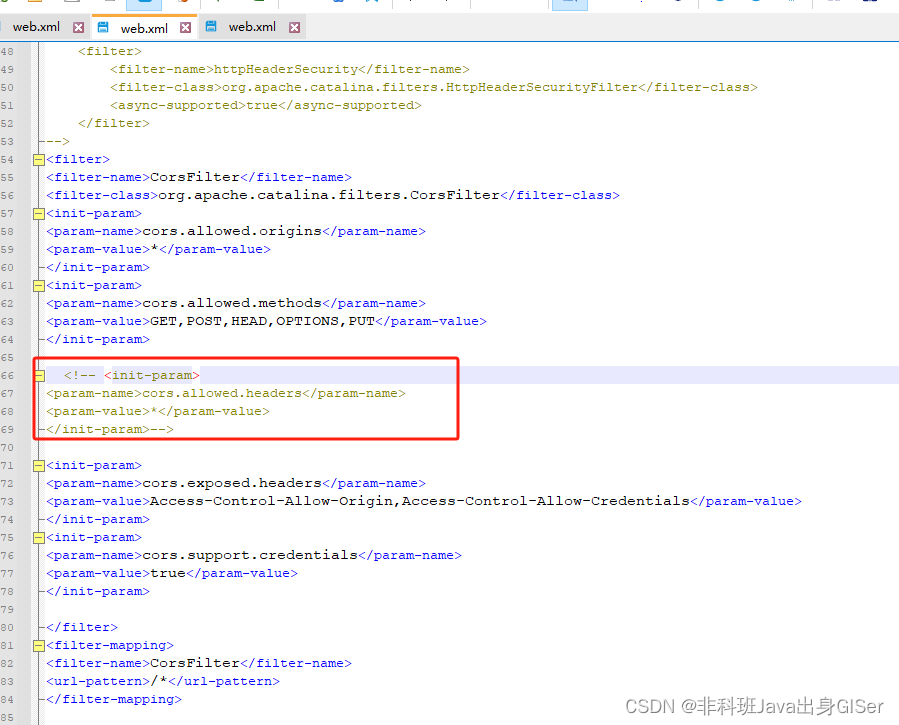Collapse the init-param block at line 71
899x725 pixels.
(38, 465)
